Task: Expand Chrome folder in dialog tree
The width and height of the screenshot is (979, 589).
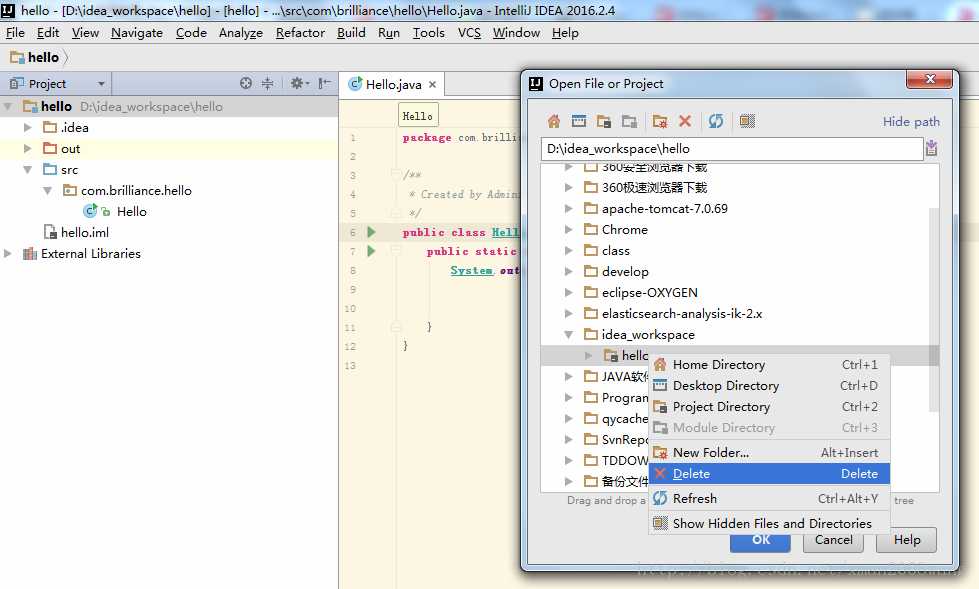Action: coord(568,229)
